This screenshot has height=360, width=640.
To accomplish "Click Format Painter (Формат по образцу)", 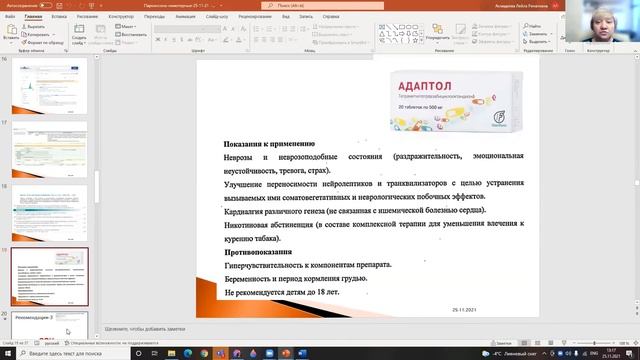I will (42, 42).
